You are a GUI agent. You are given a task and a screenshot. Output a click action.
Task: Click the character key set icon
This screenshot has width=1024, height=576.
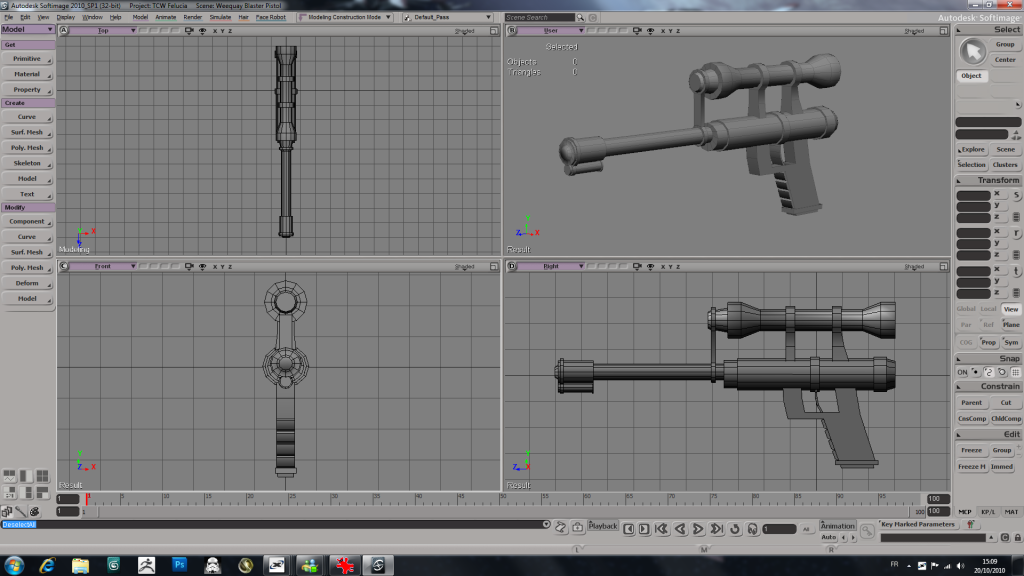tap(970, 524)
